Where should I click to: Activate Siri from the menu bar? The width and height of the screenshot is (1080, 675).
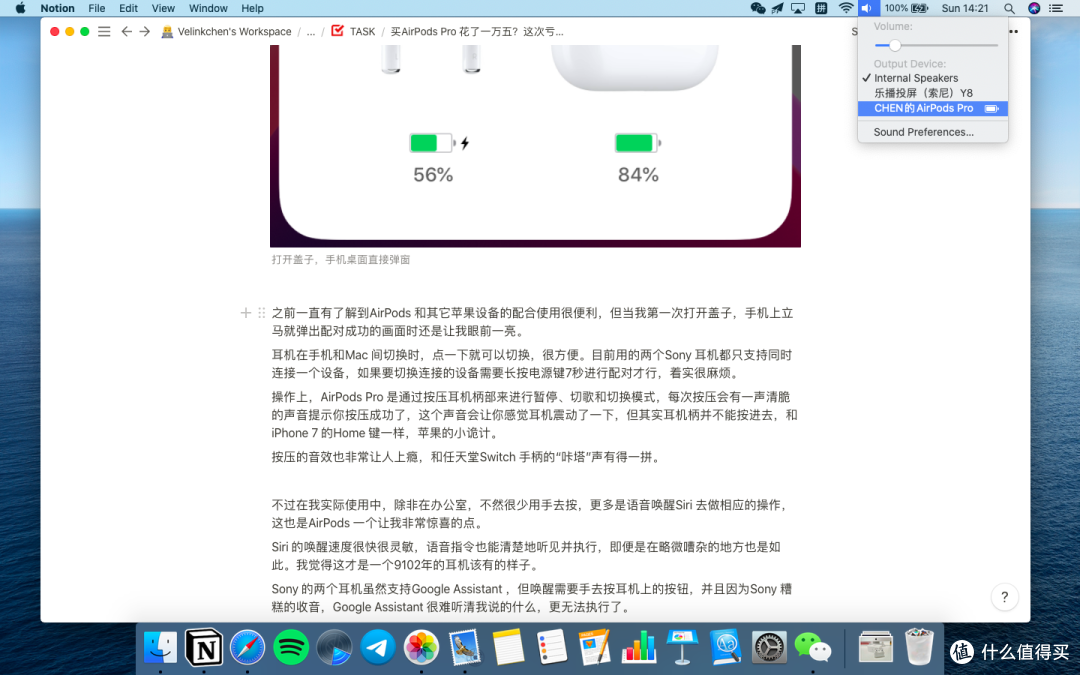(x=1034, y=8)
